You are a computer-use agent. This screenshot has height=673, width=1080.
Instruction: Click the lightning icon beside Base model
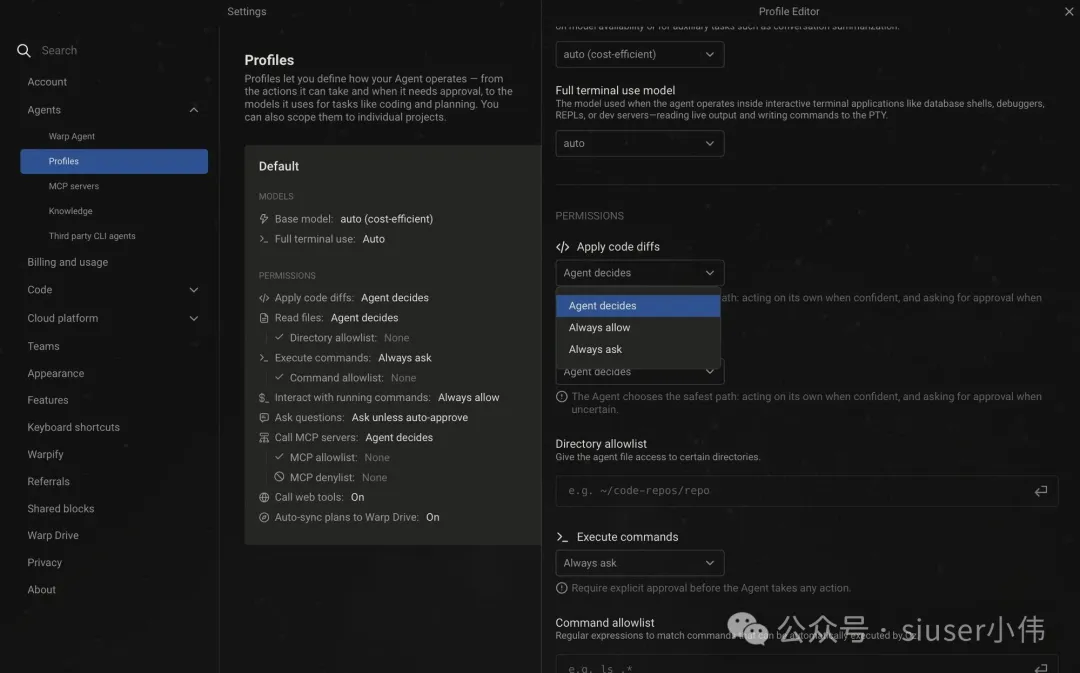264,219
